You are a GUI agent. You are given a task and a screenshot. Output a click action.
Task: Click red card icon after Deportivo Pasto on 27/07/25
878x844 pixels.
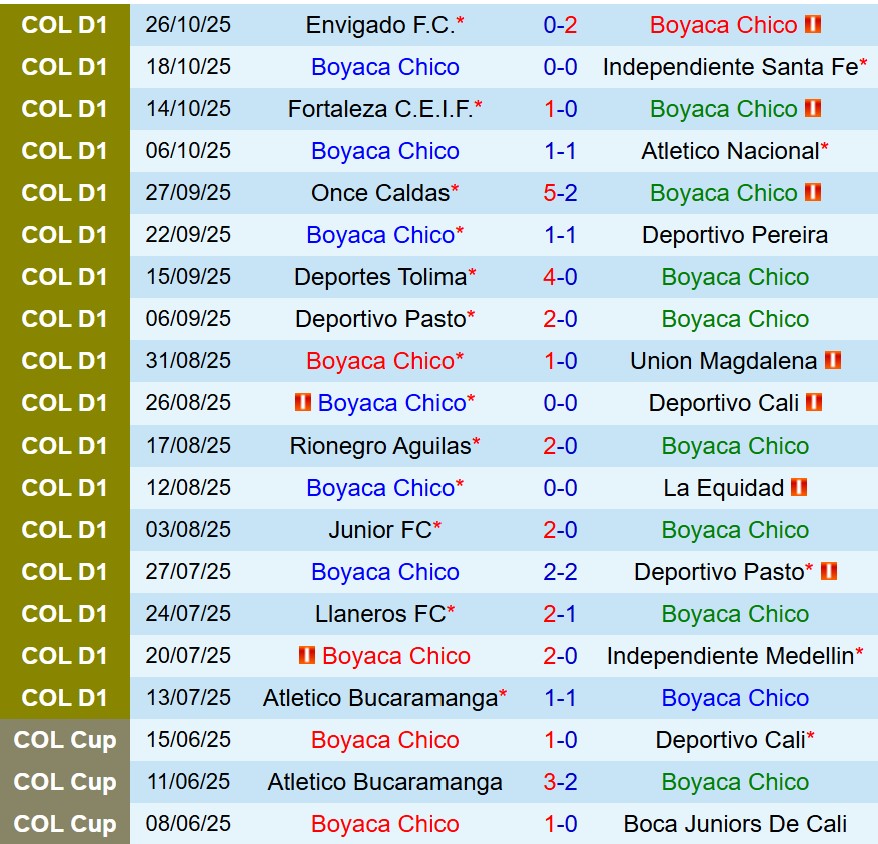tap(829, 572)
